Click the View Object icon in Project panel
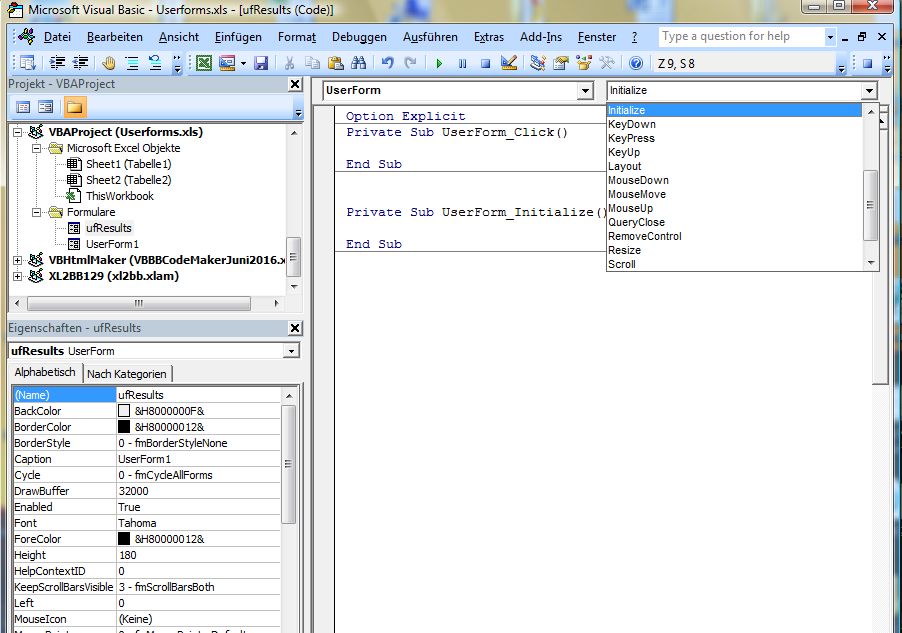Screen dimensions: 902x633 45,107
